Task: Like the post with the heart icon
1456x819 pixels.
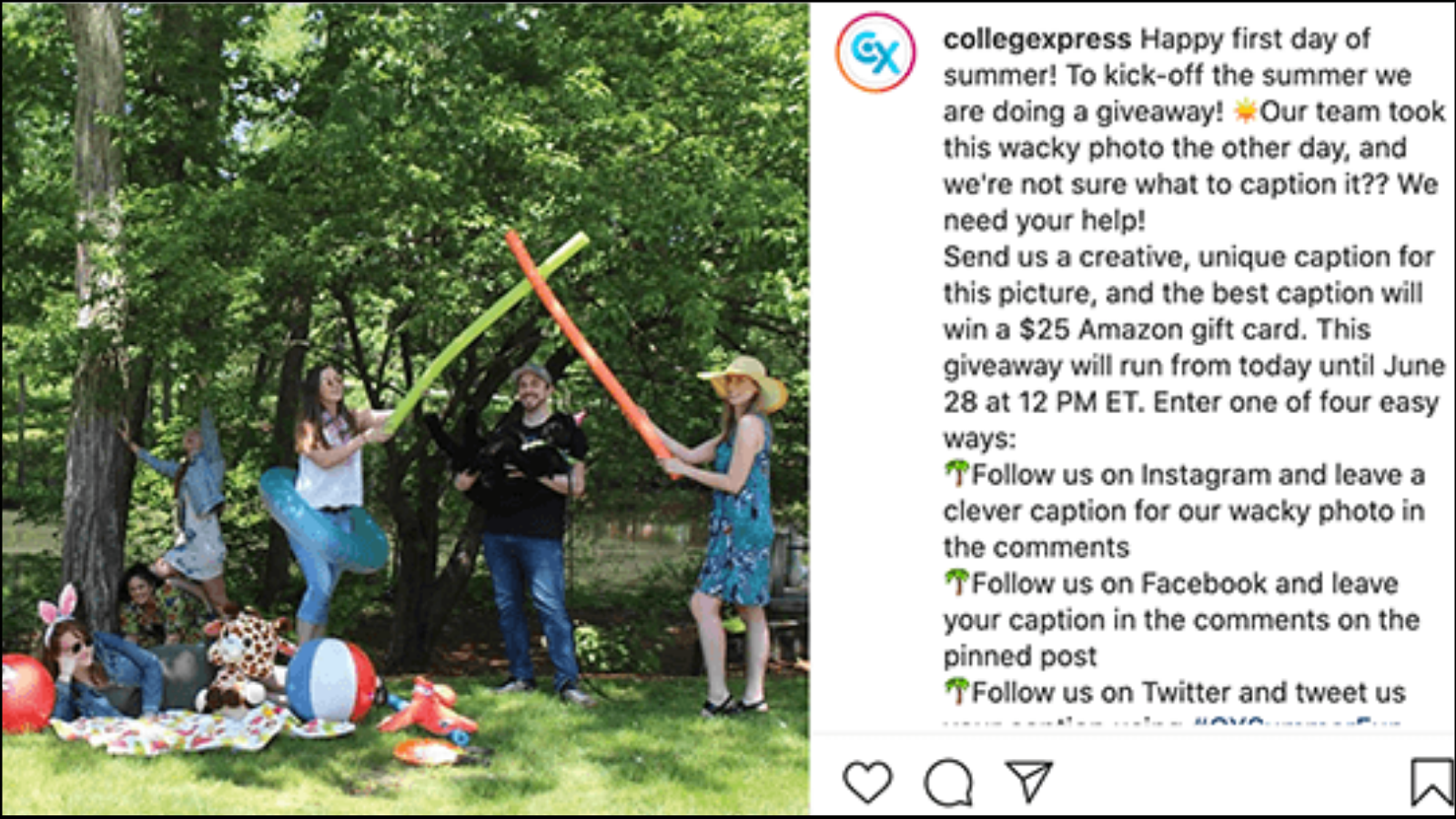Action: click(867, 783)
